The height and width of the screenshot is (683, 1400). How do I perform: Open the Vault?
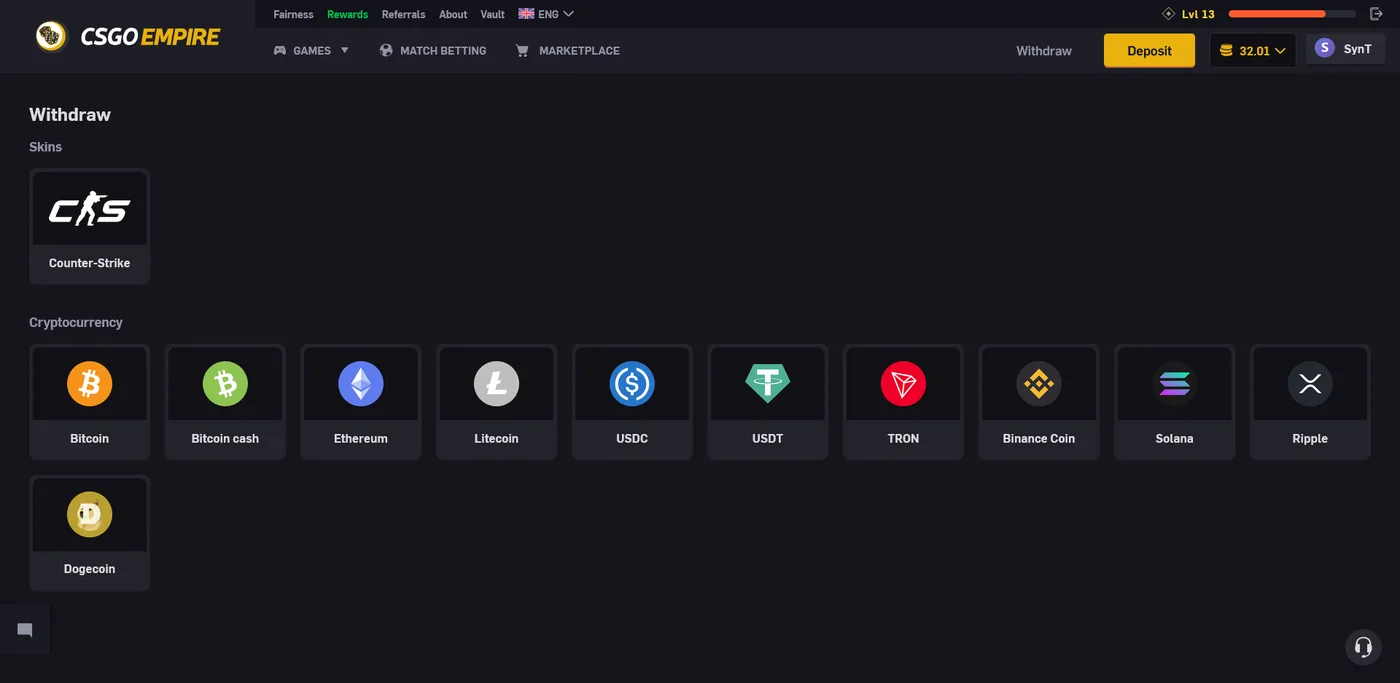492,14
